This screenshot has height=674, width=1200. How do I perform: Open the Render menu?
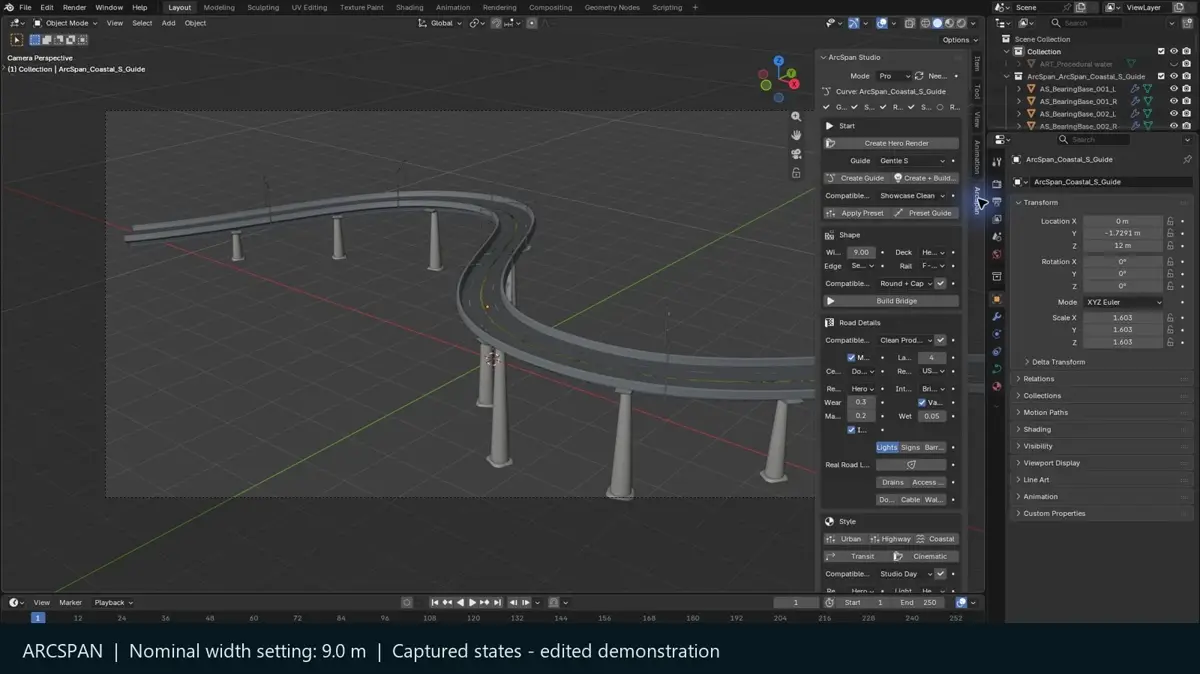coord(75,7)
